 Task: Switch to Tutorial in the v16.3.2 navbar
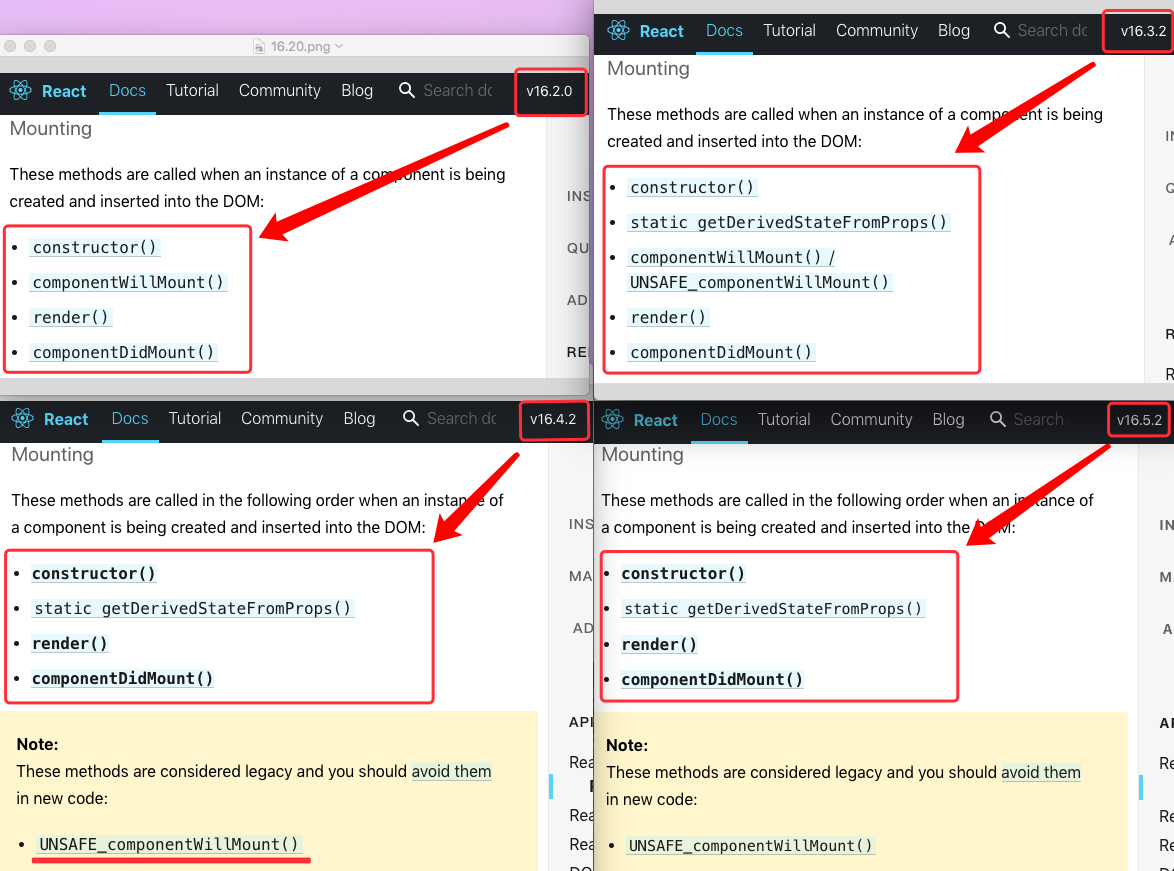tap(789, 31)
